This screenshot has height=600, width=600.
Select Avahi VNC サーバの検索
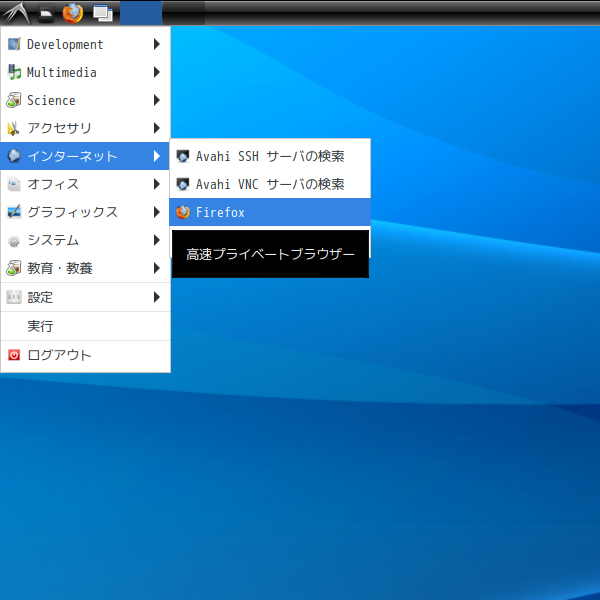click(x=270, y=184)
